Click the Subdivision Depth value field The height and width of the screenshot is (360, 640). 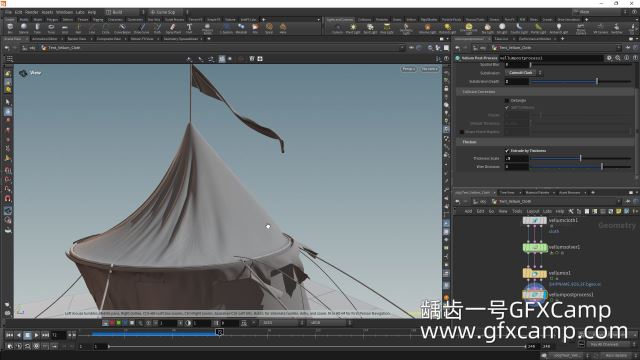[516, 82]
